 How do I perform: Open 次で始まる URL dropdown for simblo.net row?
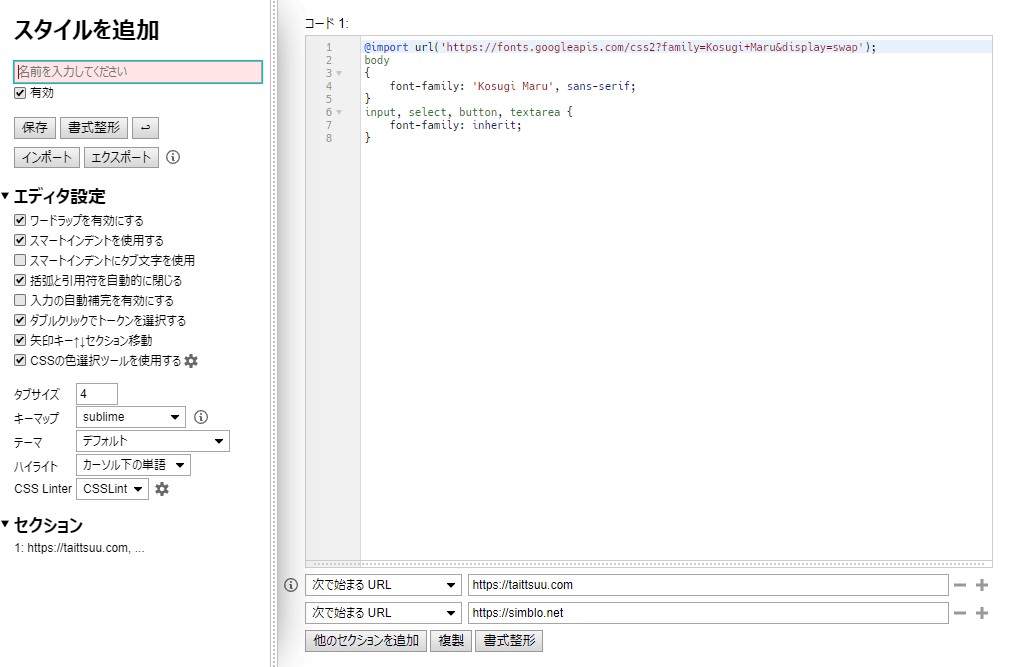pyautogui.click(x=382, y=613)
